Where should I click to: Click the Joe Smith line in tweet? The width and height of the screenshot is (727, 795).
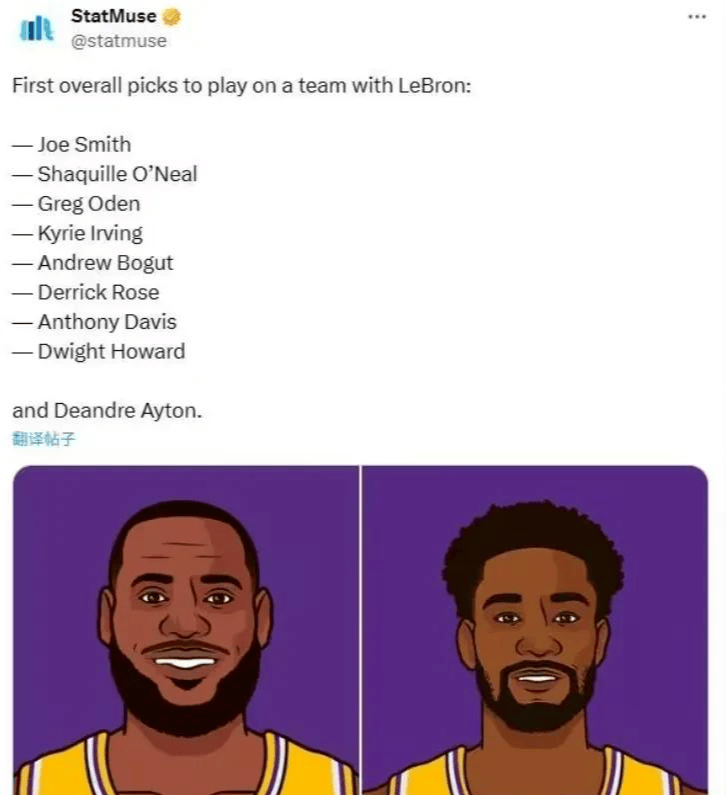coord(72,145)
